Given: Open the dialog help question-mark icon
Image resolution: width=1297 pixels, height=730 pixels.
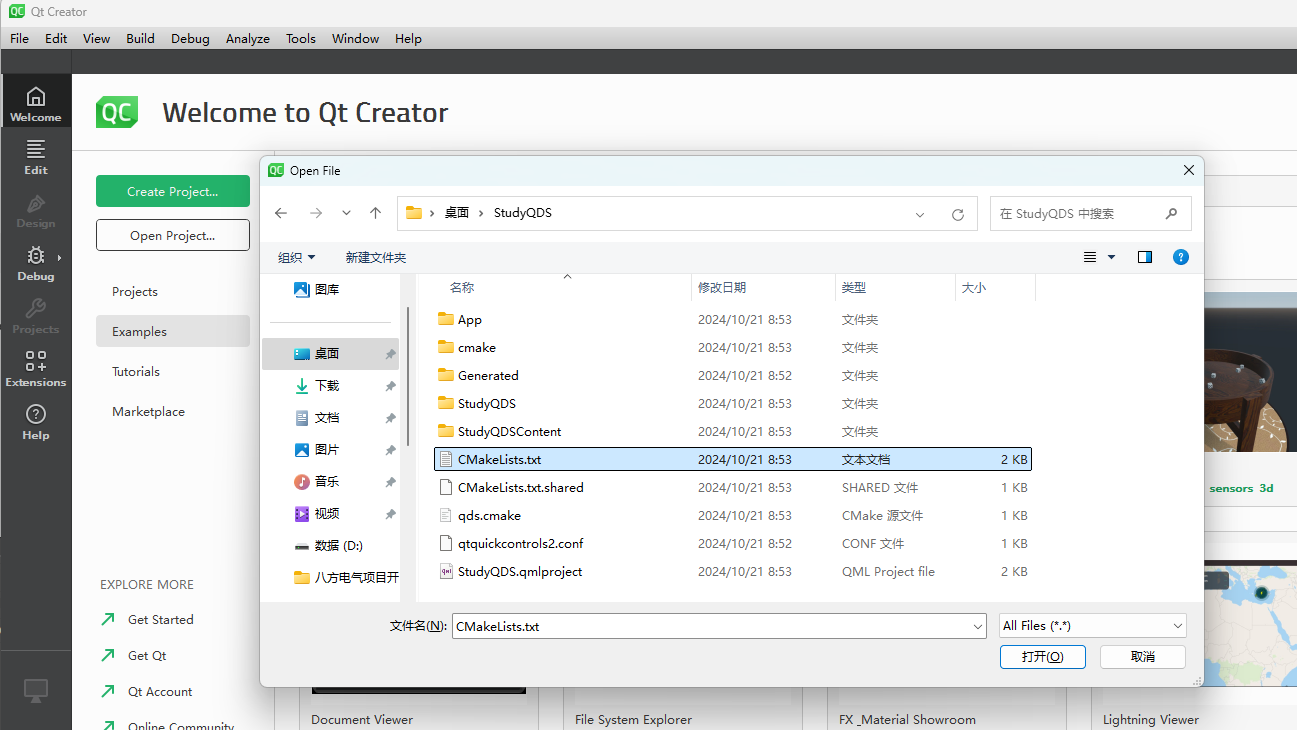Looking at the screenshot, I should (1181, 257).
